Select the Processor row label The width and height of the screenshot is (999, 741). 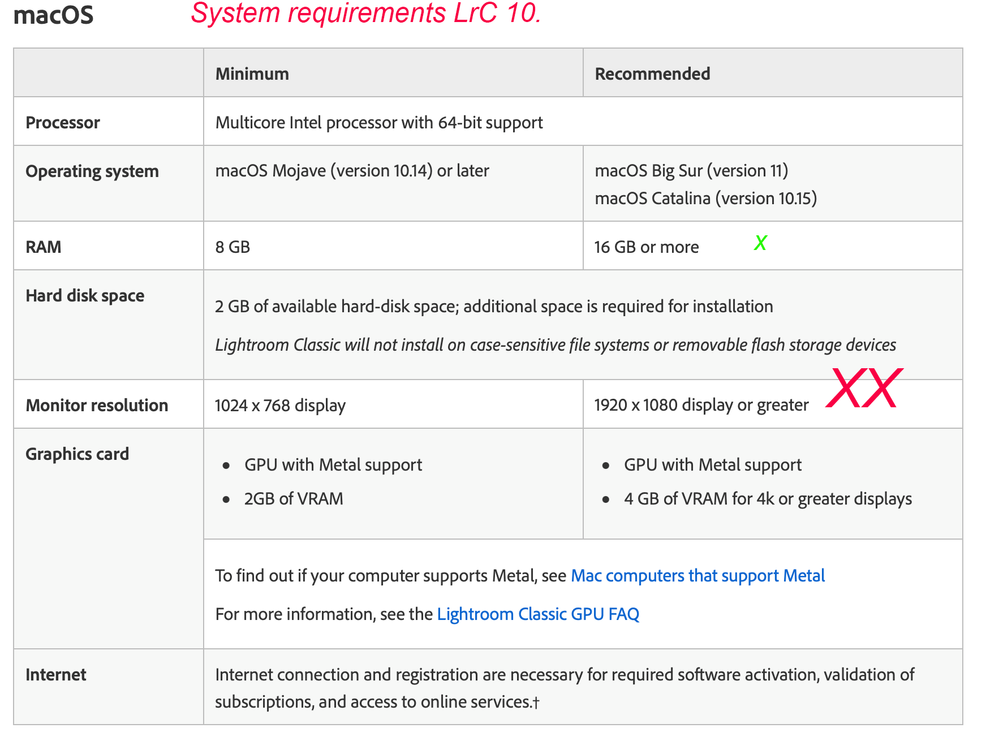[63, 123]
